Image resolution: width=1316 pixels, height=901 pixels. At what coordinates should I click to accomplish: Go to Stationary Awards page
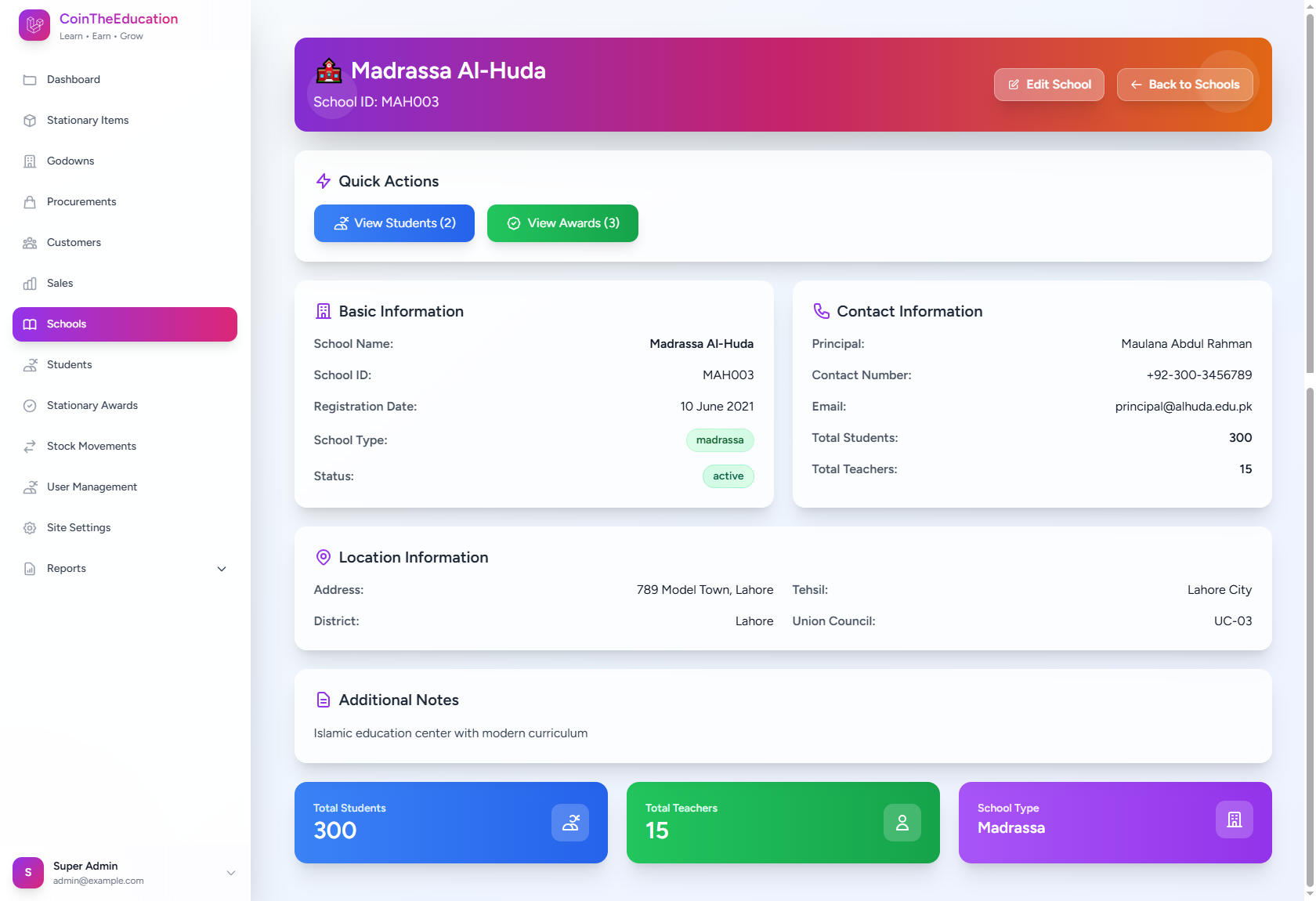point(92,406)
